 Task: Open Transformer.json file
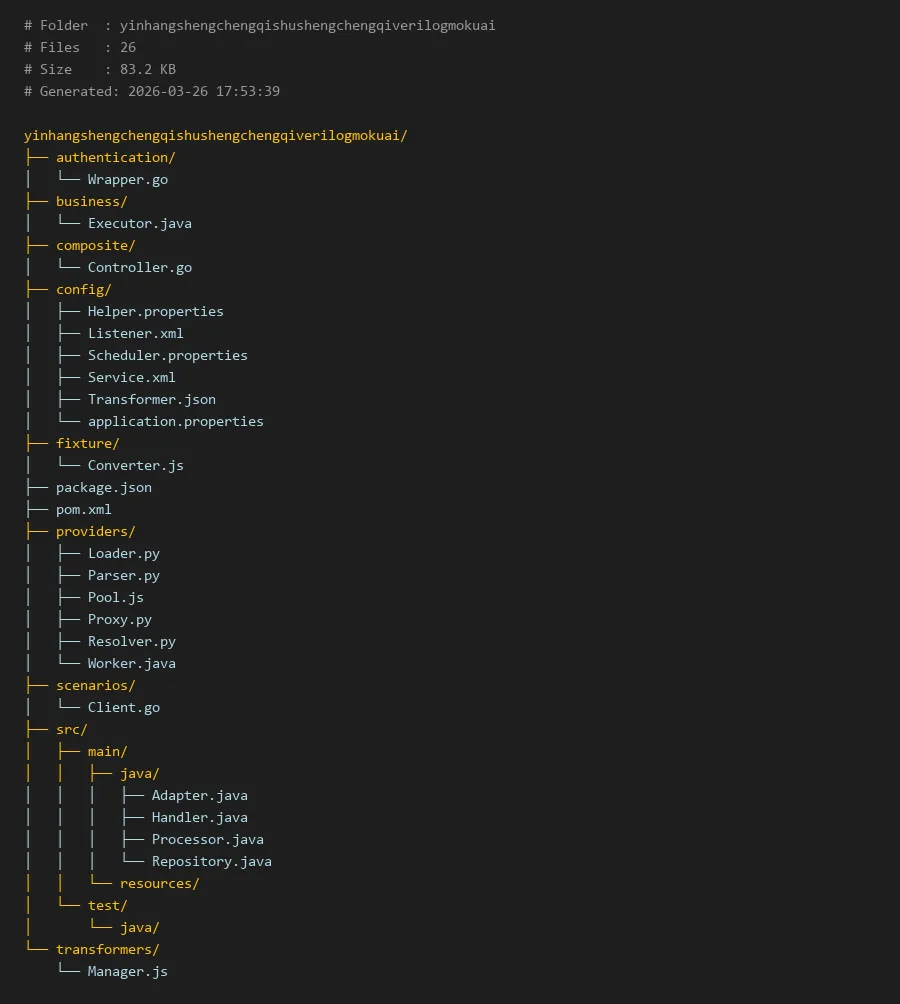coord(151,399)
